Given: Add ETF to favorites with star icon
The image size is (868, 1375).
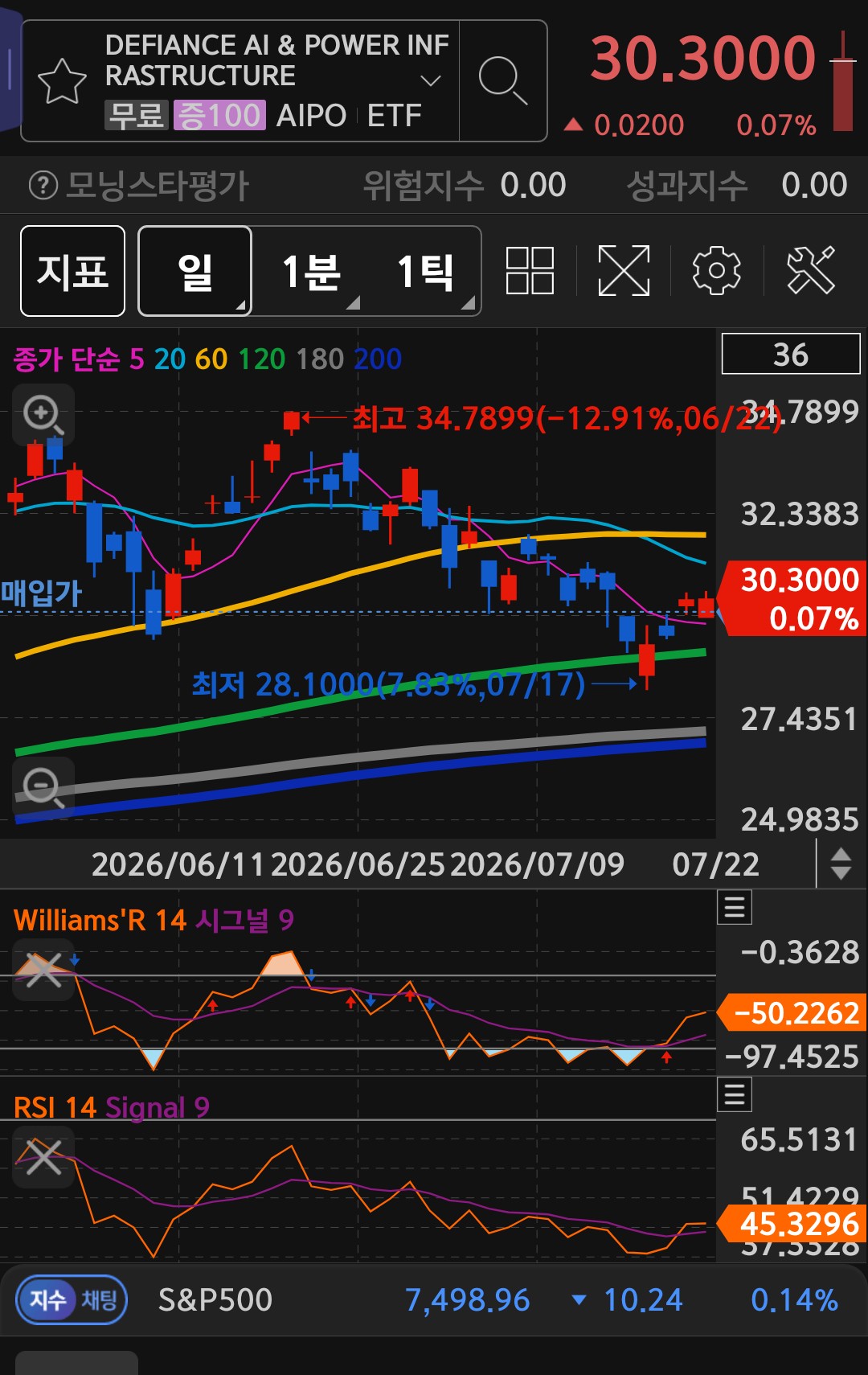Looking at the screenshot, I should [x=62, y=81].
